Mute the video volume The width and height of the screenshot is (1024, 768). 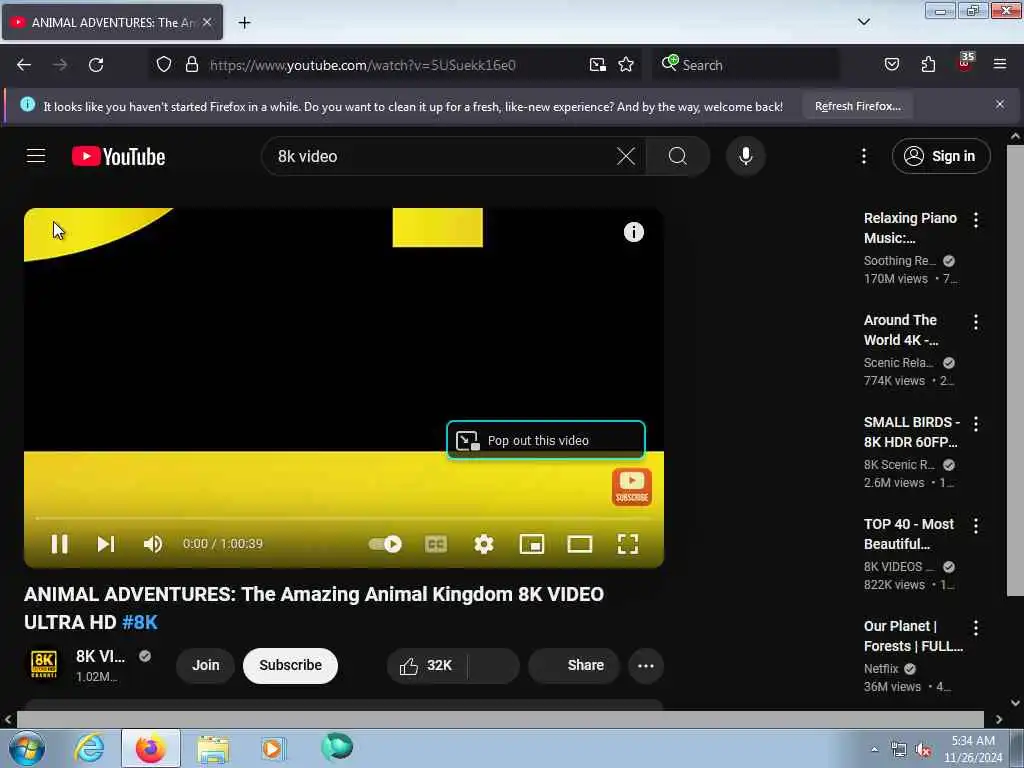153,544
